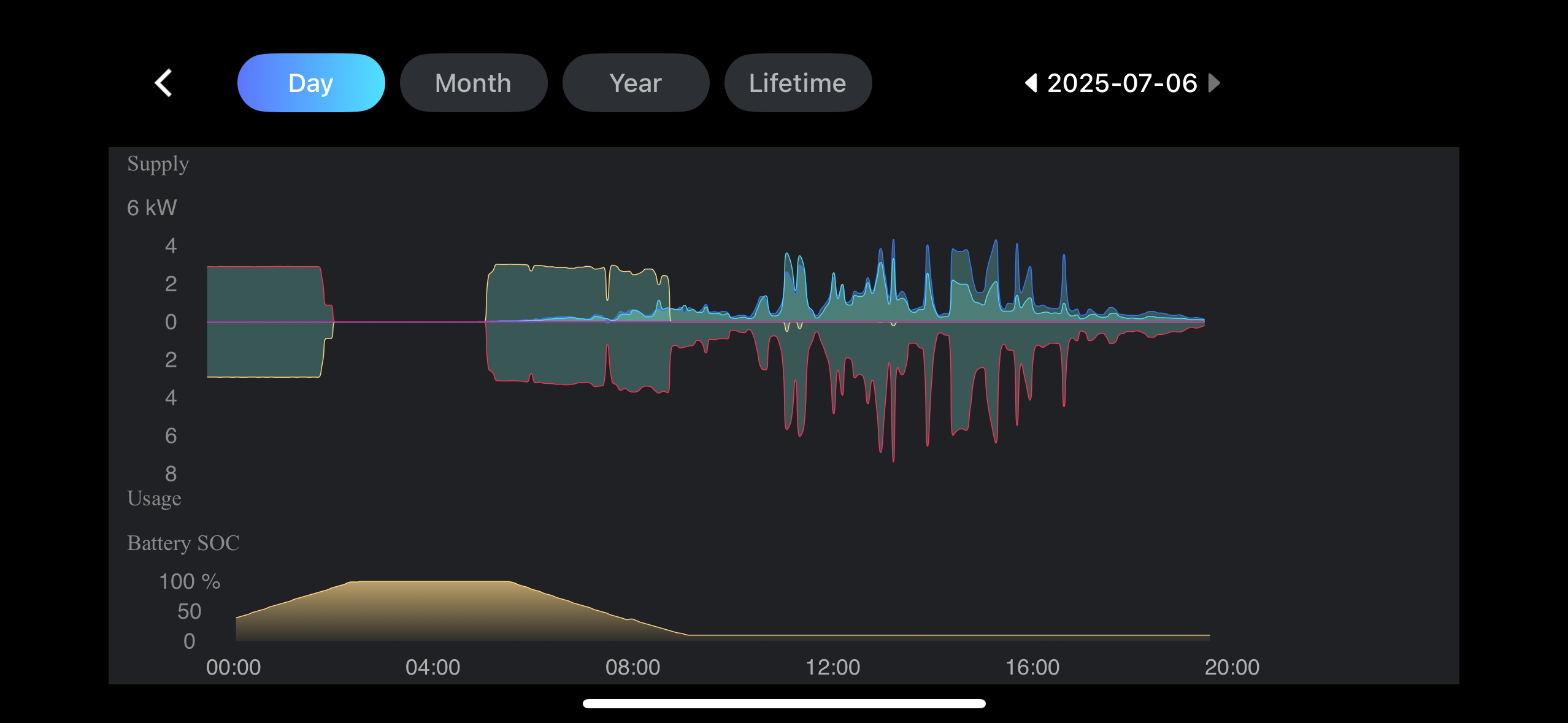This screenshot has height=723, width=1568.
Task: Tap the Usage axis label
Action: click(x=154, y=498)
